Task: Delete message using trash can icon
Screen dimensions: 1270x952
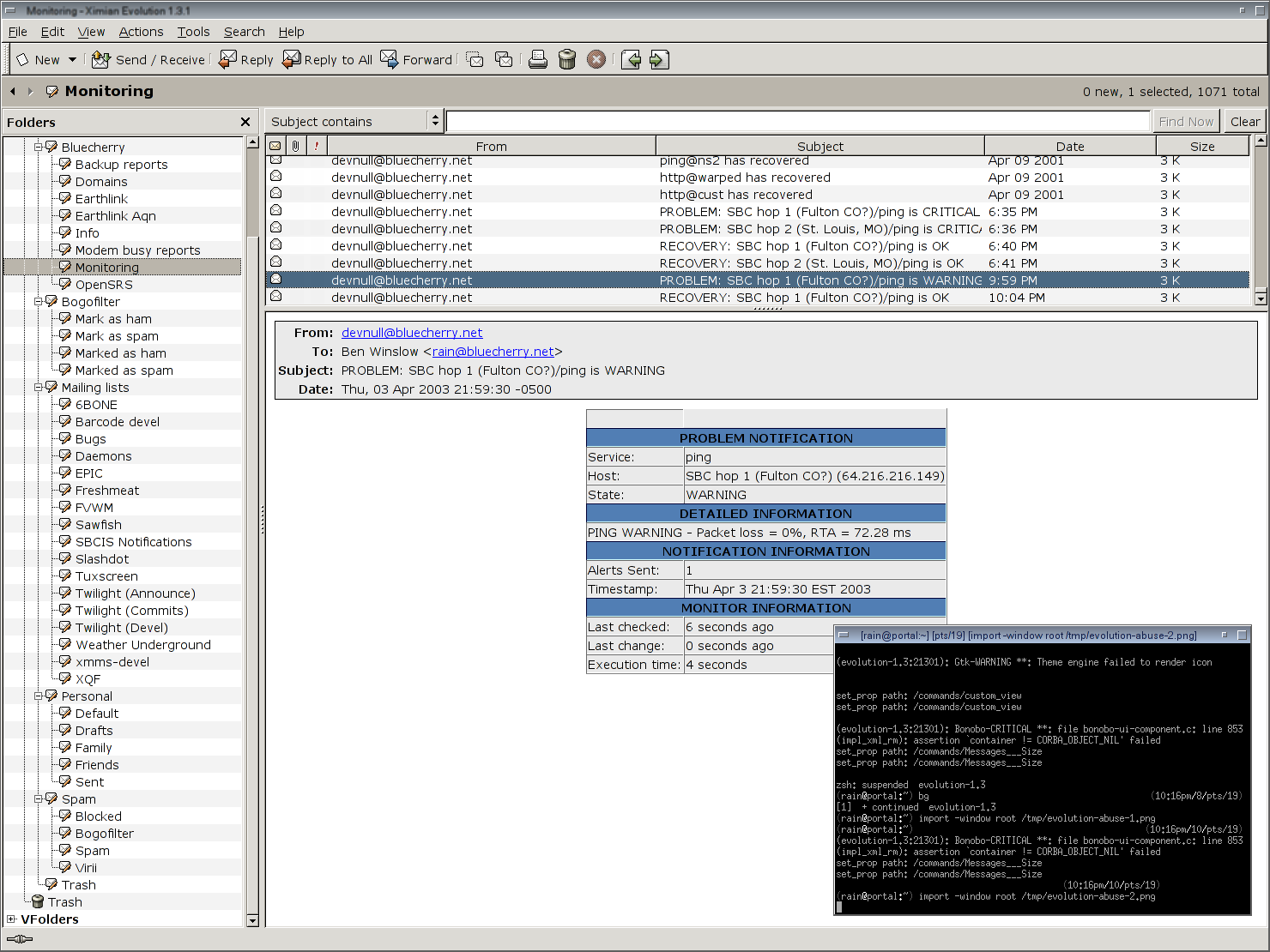Action: pos(567,60)
